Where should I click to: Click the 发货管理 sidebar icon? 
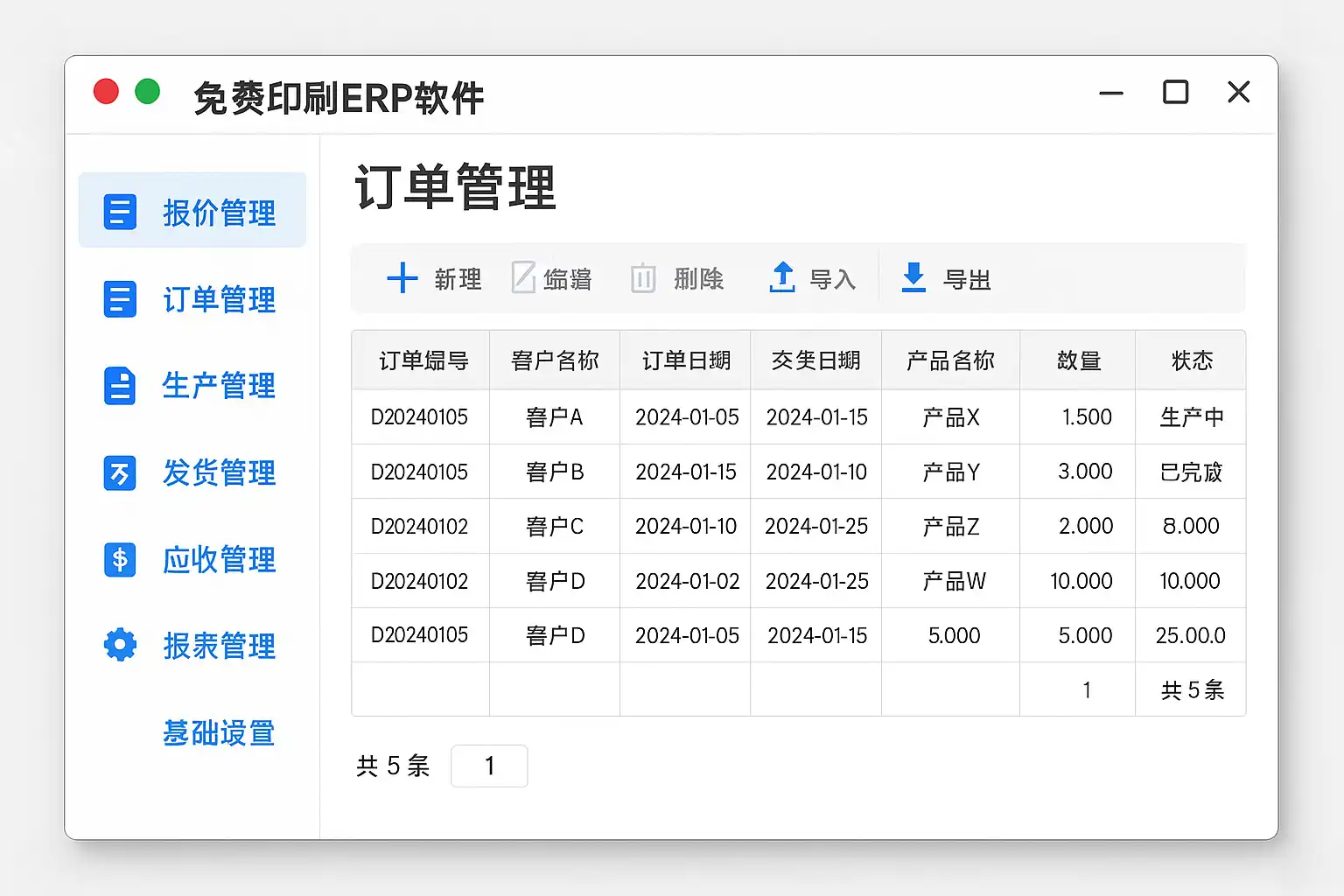pyautogui.click(x=120, y=473)
